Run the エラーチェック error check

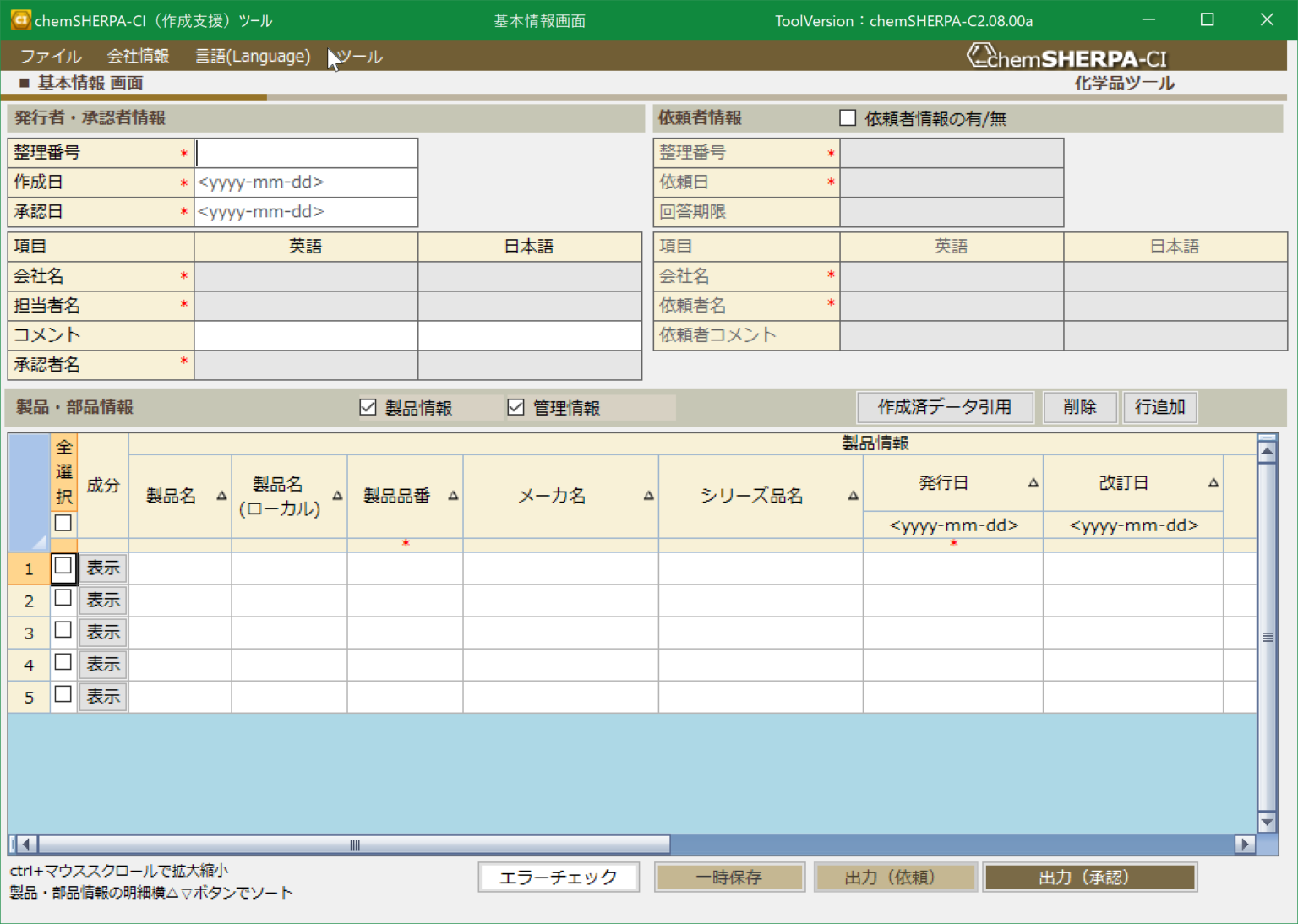click(x=559, y=877)
